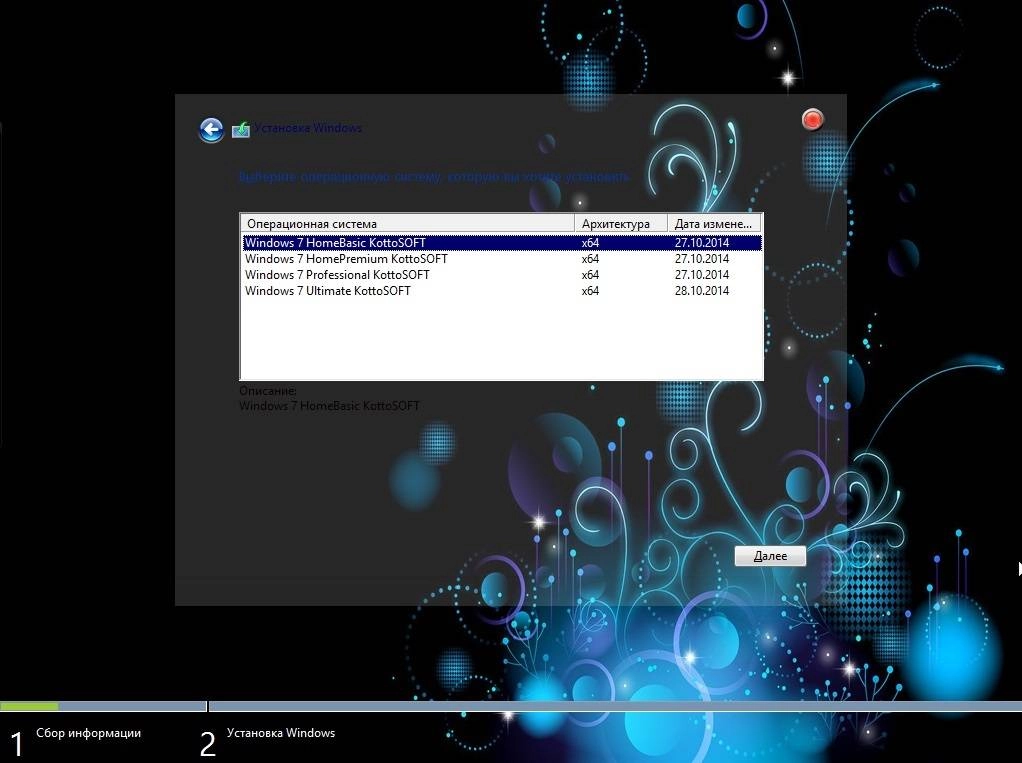Image resolution: width=1022 pixels, height=763 pixels.
Task: Click the Далее button
Action: tap(770, 556)
